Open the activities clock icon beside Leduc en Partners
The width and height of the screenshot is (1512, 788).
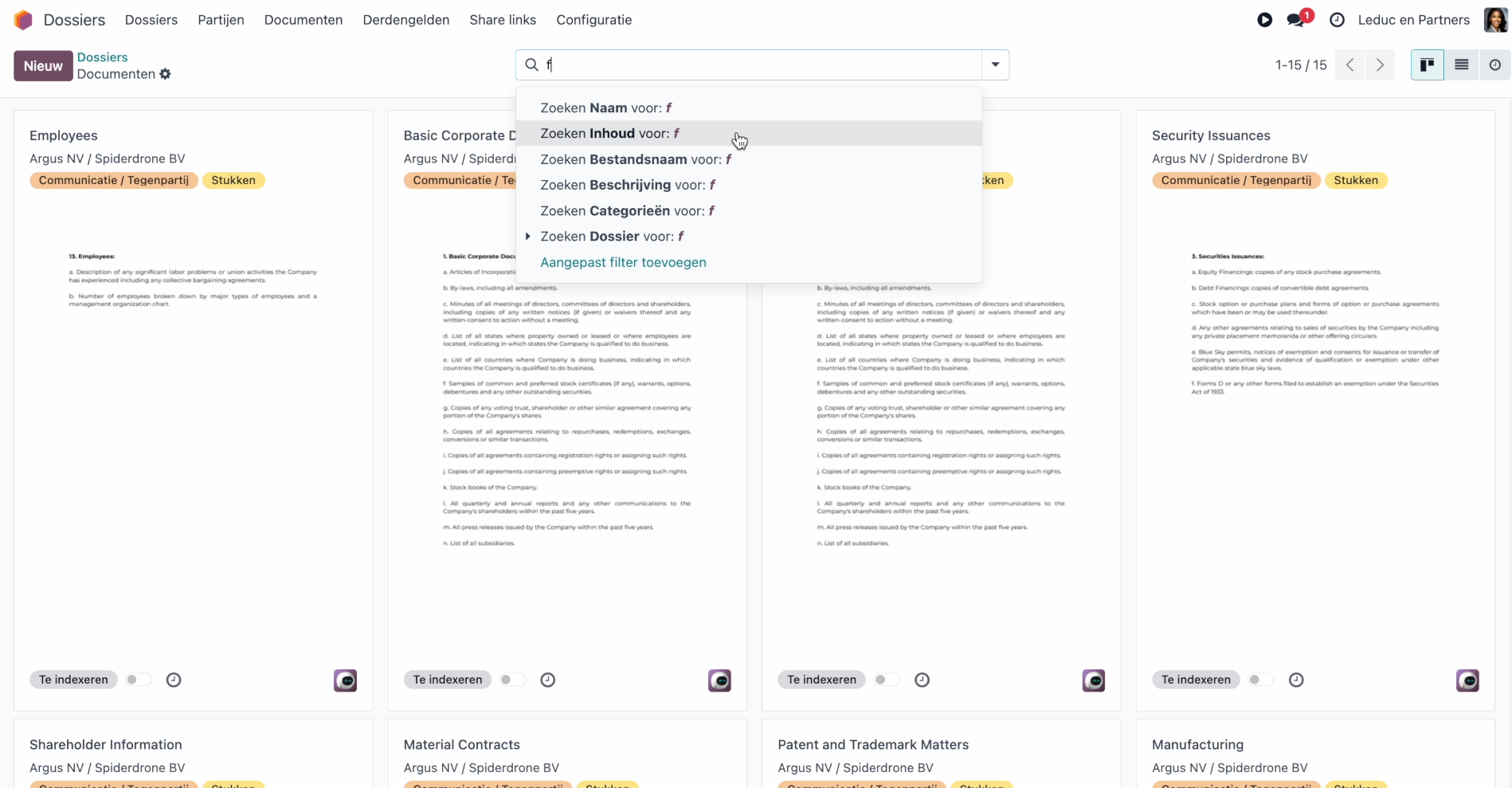pyautogui.click(x=1338, y=20)
